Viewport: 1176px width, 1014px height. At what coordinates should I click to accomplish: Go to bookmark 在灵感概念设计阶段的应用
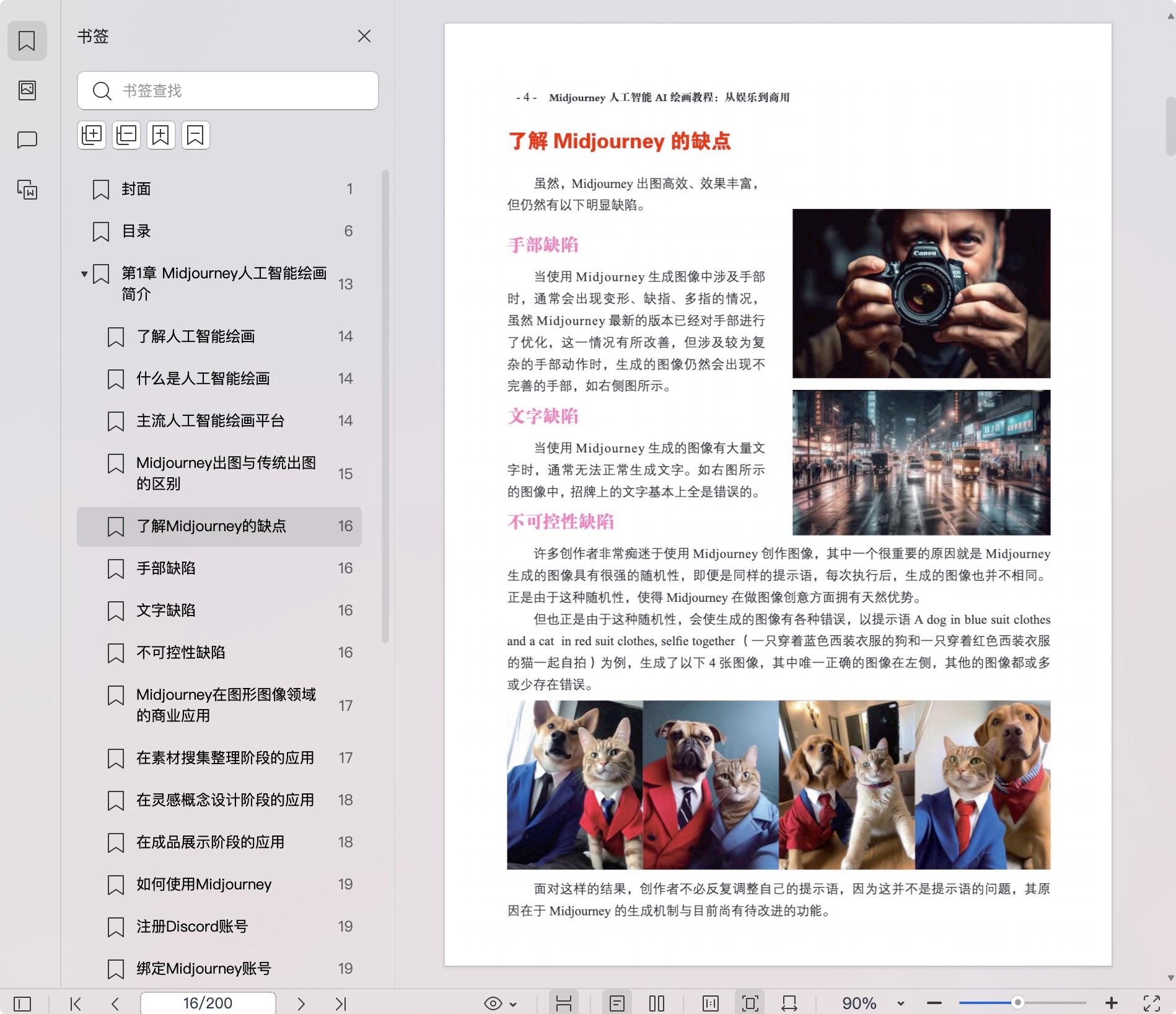(x=219, y=800)
